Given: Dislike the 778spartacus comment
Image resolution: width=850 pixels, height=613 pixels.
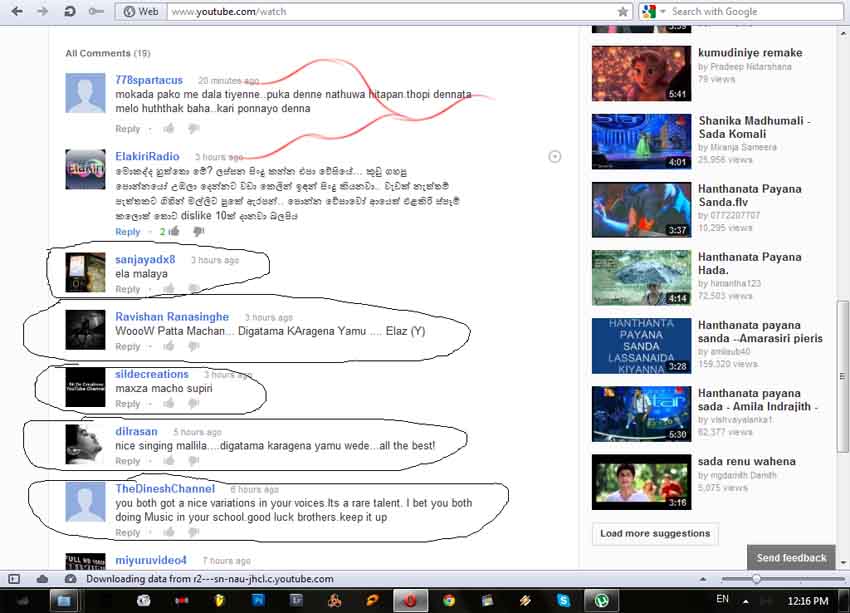Looking at the screenshot, I should (194, 129).
